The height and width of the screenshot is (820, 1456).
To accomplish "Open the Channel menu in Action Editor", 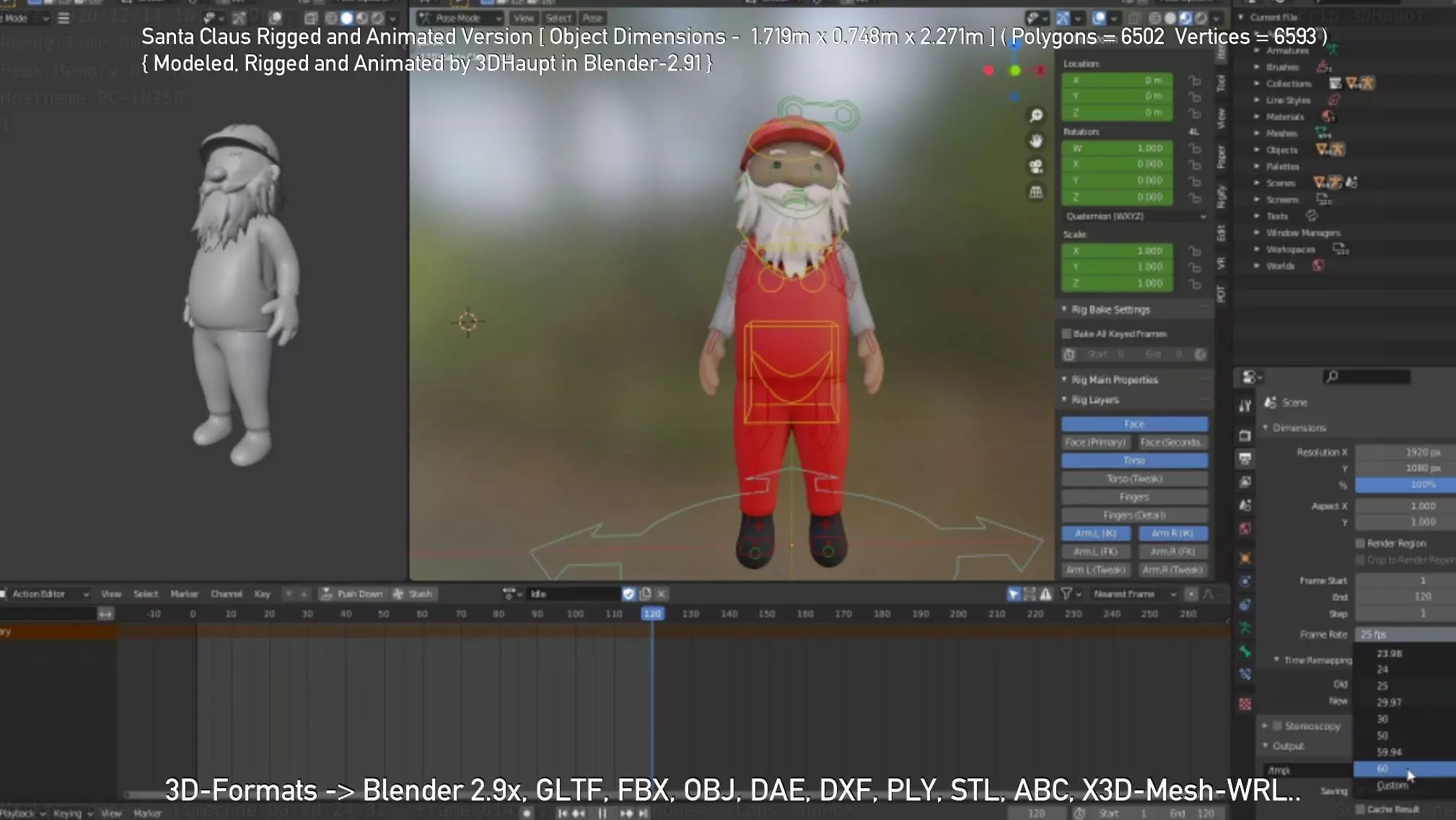I will tap(226, 593).
